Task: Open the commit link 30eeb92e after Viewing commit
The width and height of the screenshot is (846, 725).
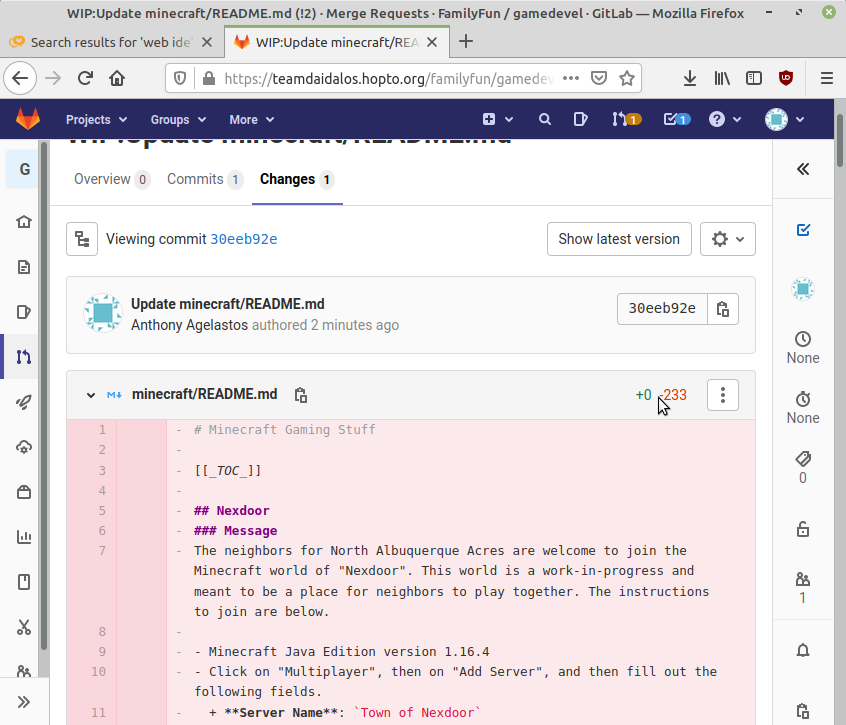Action: (x=243, y=239)
